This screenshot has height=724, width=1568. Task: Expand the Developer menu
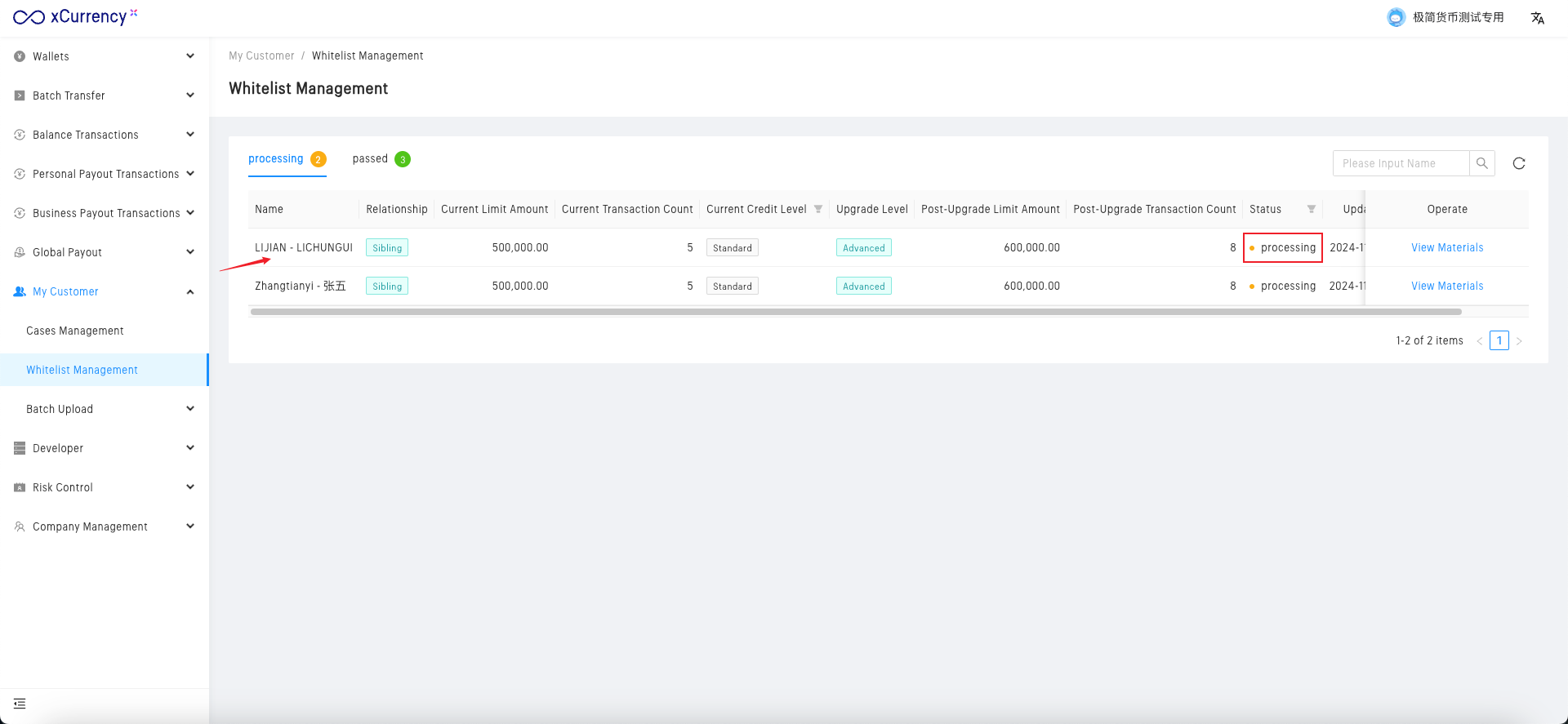click(190, 448)
